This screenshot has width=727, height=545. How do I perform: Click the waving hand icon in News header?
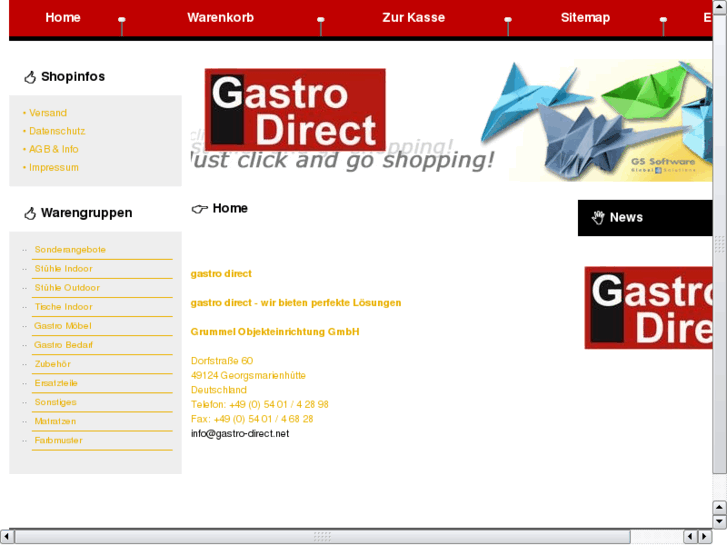[x=598, y=218]
